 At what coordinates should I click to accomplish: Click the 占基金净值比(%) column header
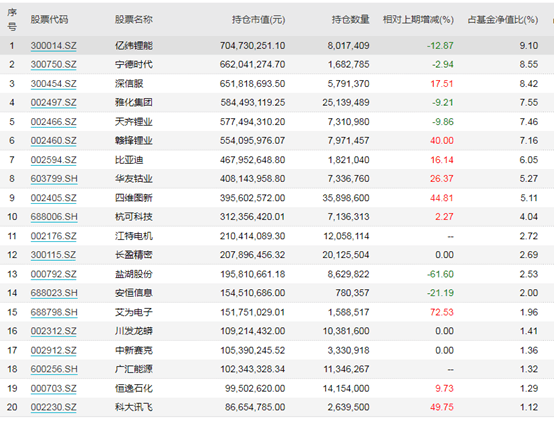click(x=503, y=19)
